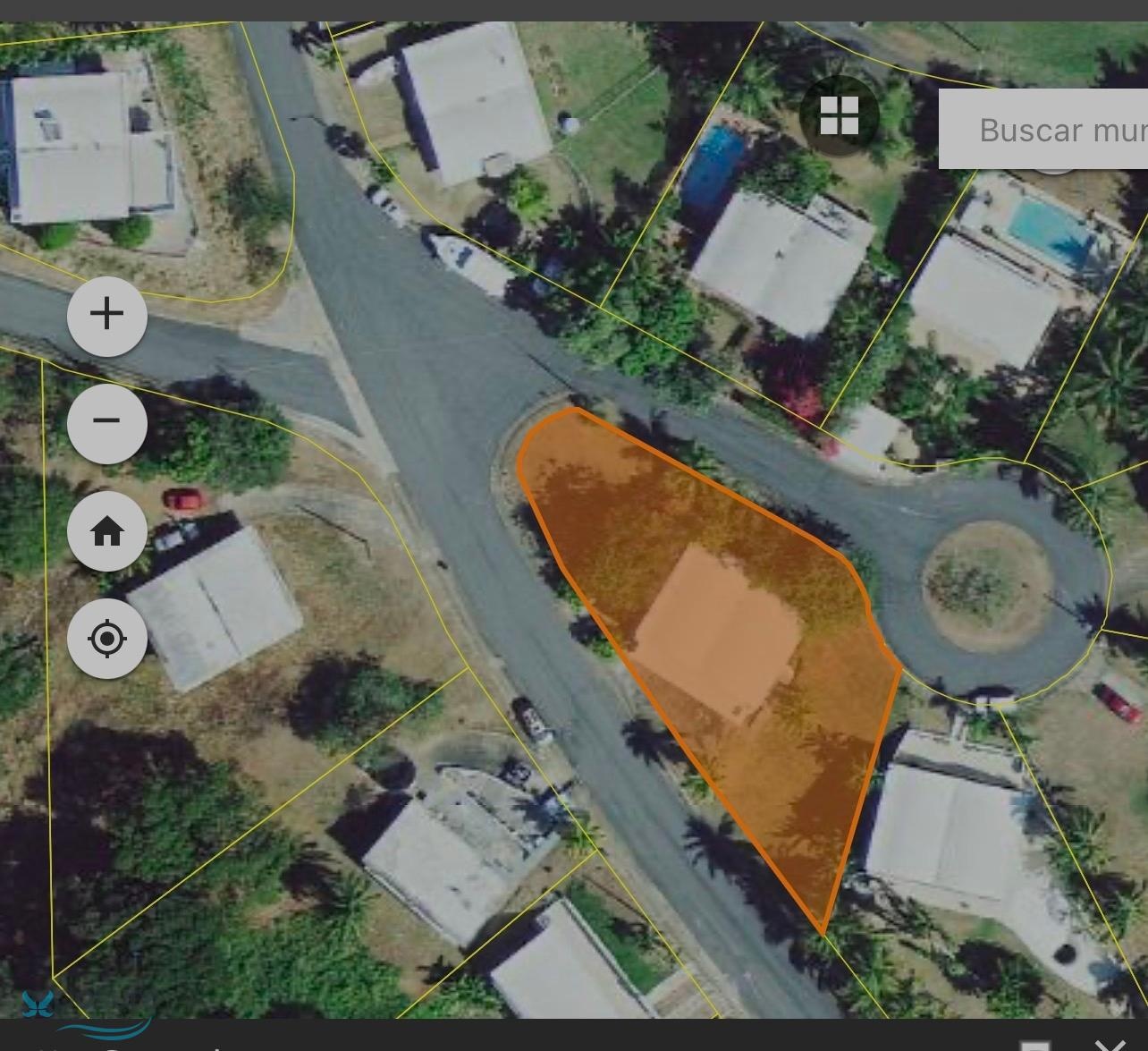
Task: Find my location with crosshair button
Action: (107, 639)
